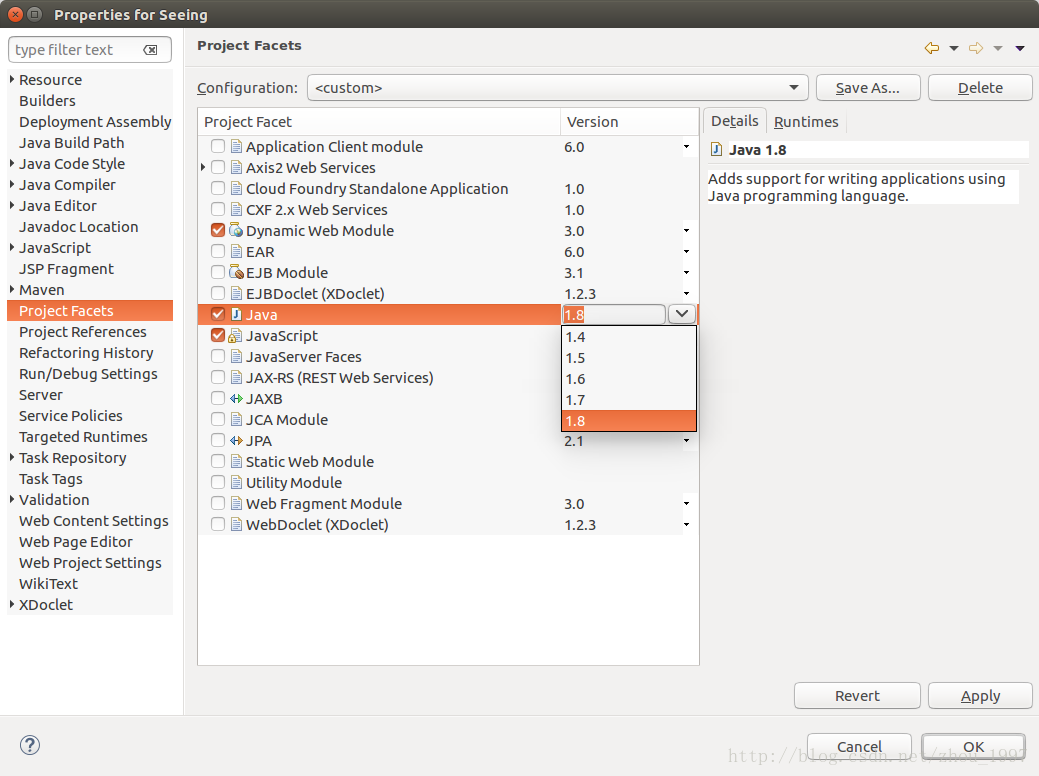The width and height of the screenshot is (1039, 776).
Task: Click the Web Fragment Module document icon
Action: 236,504
